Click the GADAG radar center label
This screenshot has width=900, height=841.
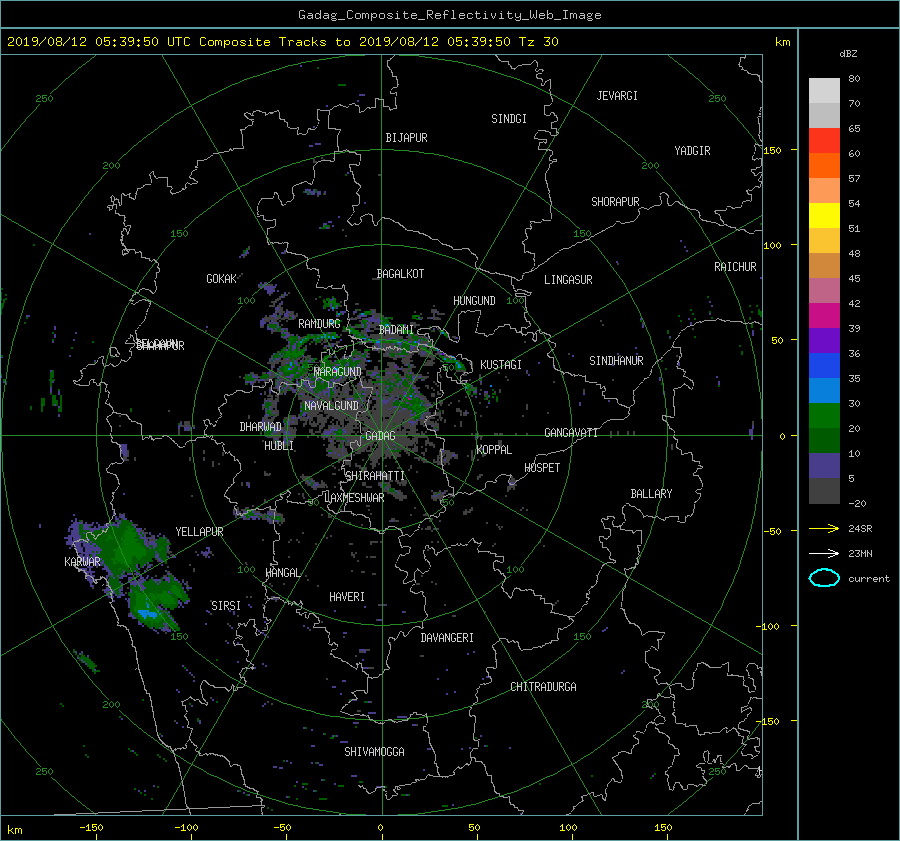click(380, 436)
